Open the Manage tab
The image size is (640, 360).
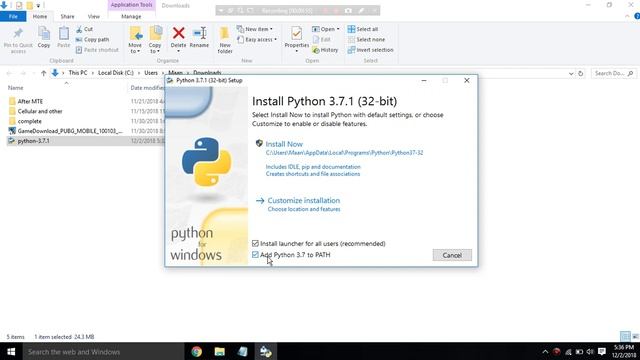[131, 16]
